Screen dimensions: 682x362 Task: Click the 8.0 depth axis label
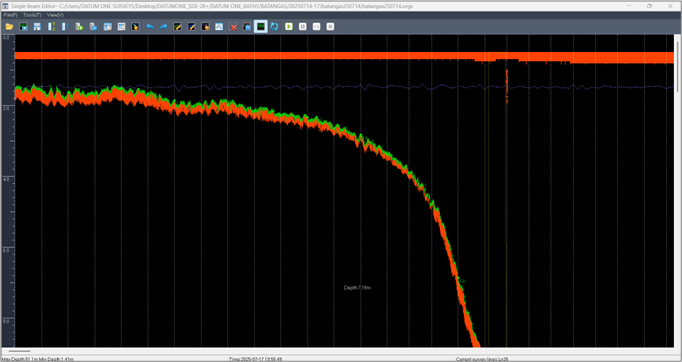(x=6, y=320)
